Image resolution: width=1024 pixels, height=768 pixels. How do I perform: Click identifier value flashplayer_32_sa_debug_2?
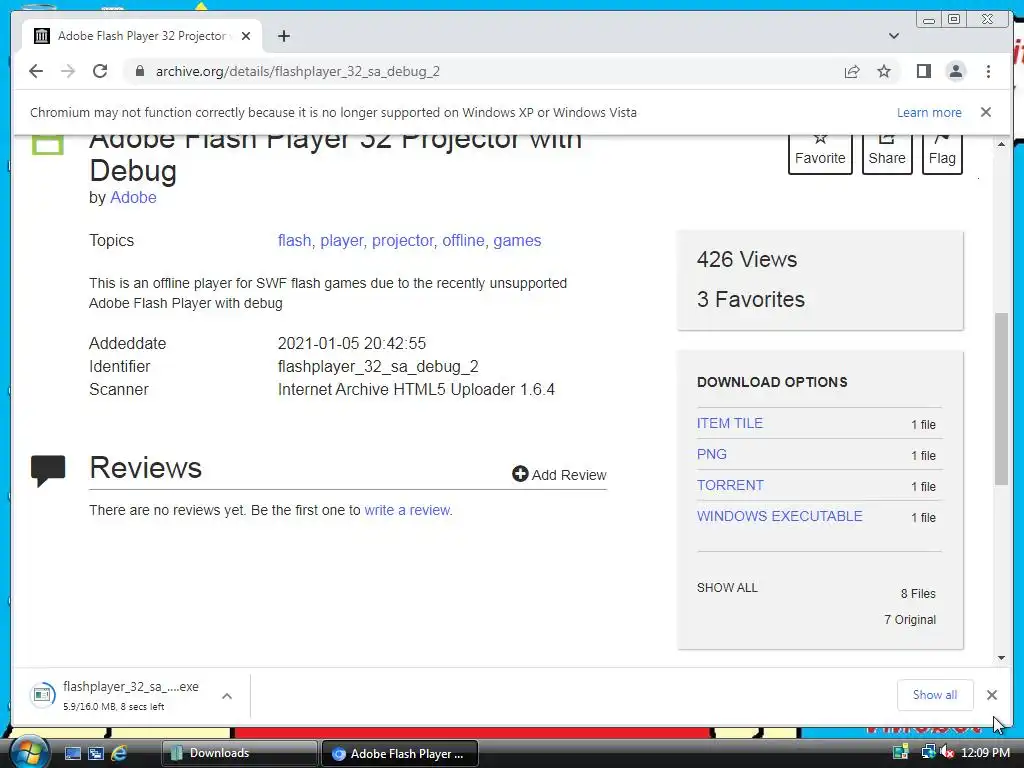click(378, 366)
